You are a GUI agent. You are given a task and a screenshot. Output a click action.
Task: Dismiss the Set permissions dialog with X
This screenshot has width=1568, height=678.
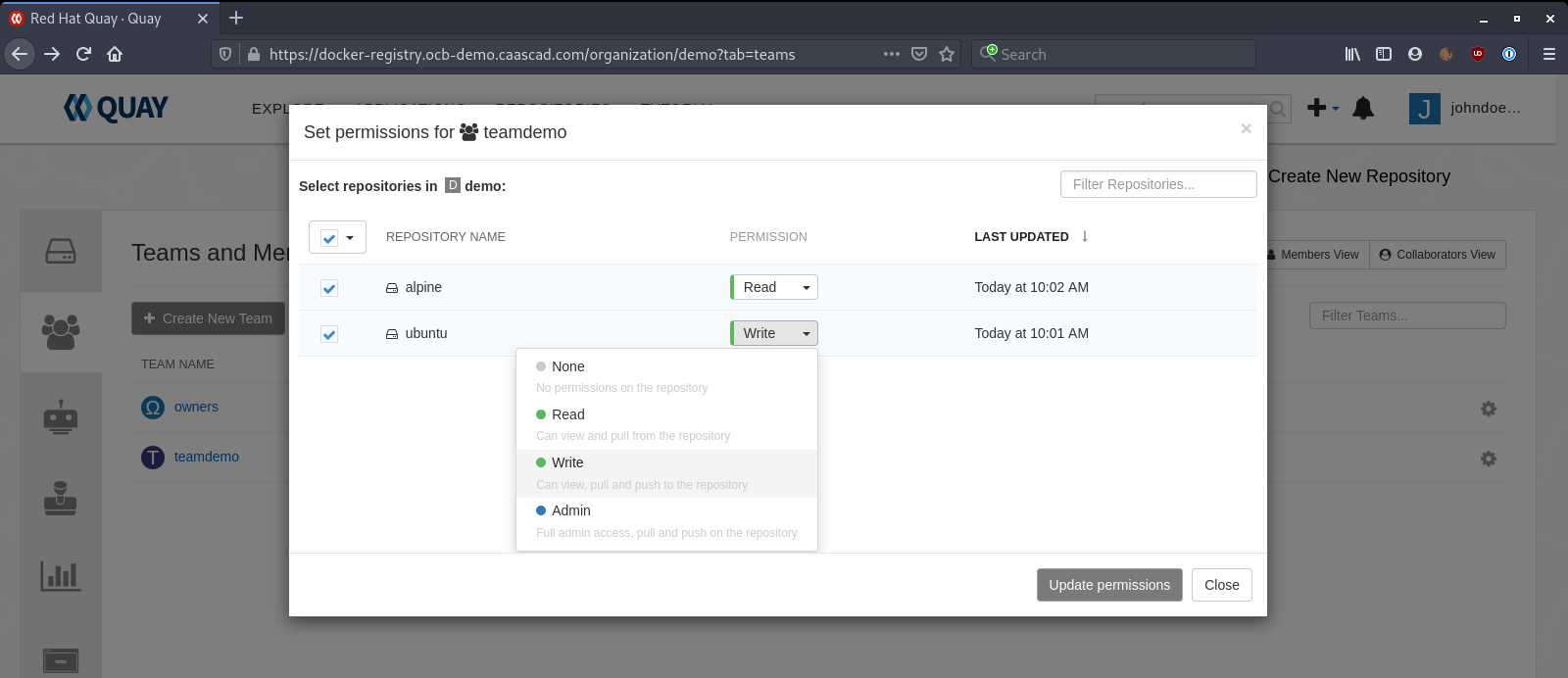[1247, 128]
